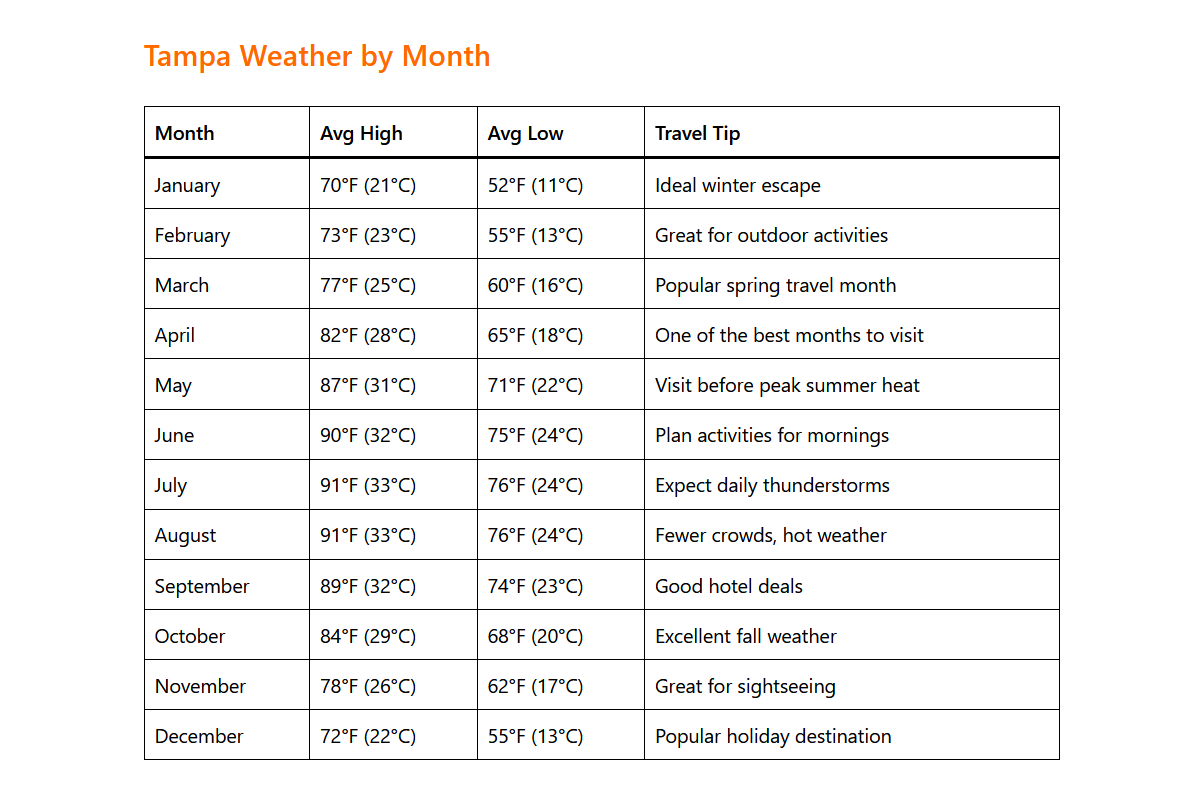Select the 'Plan activities for mornings' tip
This screenshot has height=806, width=1202.
point(772,435)
